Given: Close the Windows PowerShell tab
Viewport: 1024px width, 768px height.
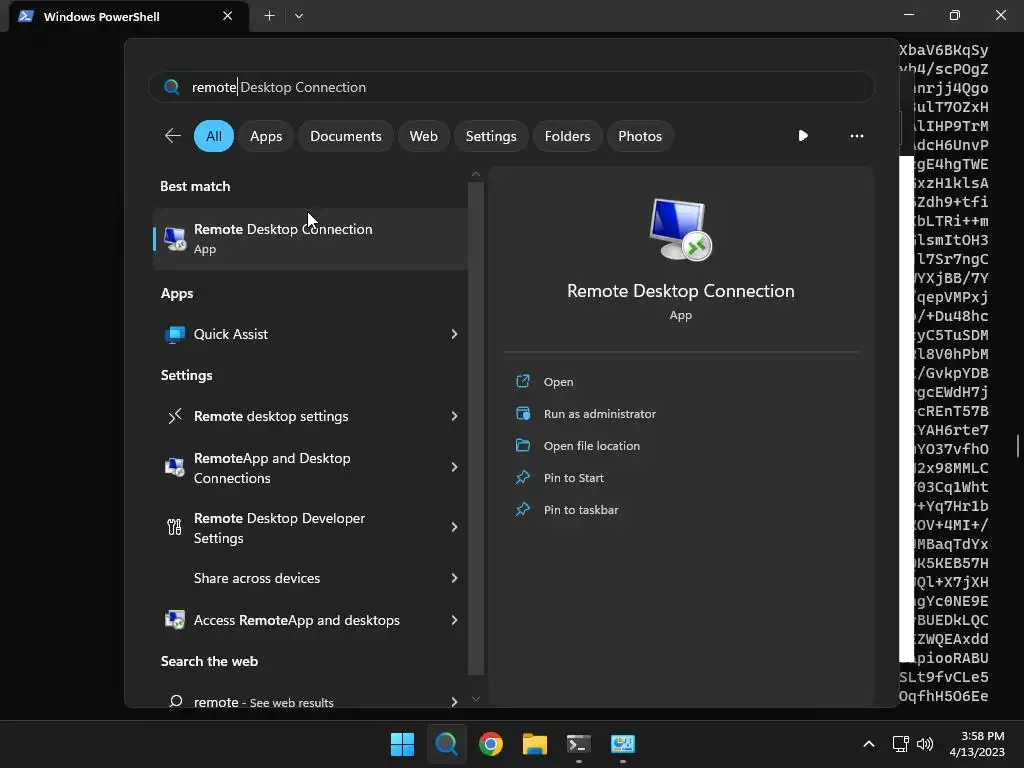Looking at the screenshot, I should coord(227,16).
